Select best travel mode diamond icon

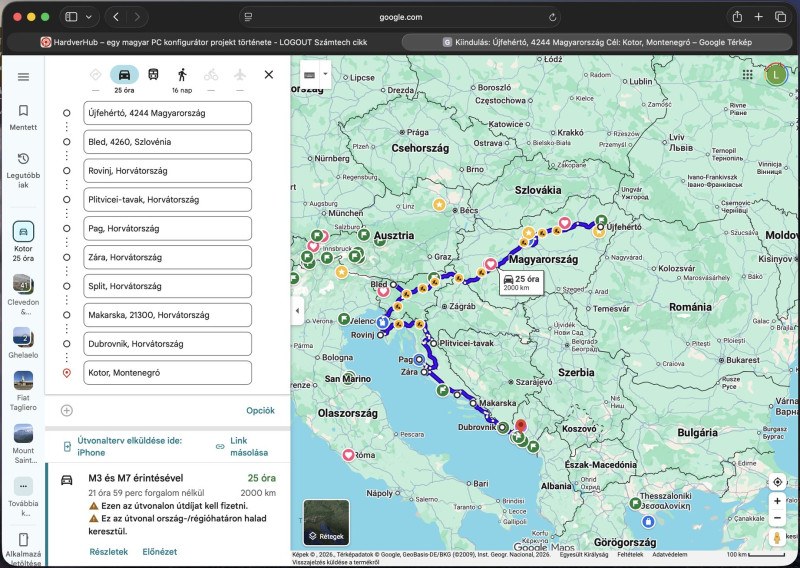95,75
